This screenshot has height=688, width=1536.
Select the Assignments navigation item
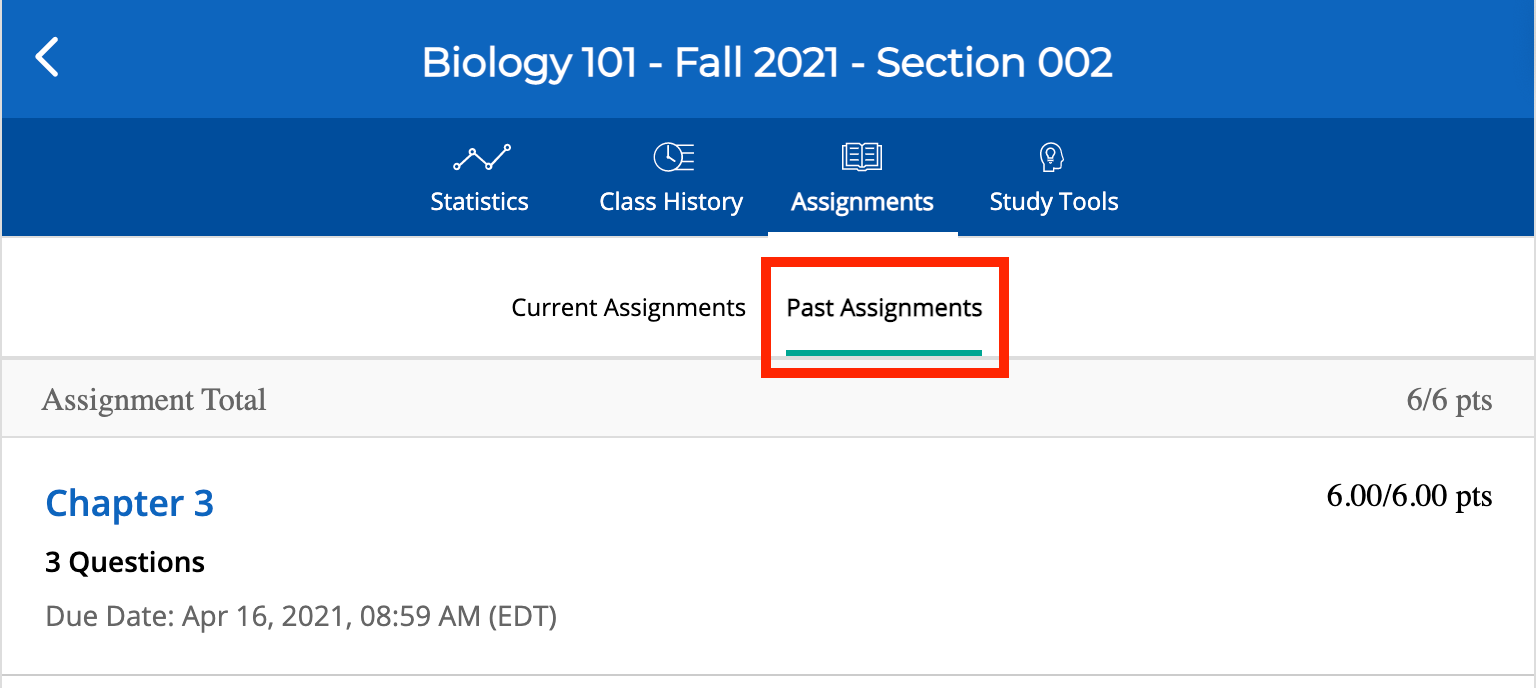click(x=861, y=201)
